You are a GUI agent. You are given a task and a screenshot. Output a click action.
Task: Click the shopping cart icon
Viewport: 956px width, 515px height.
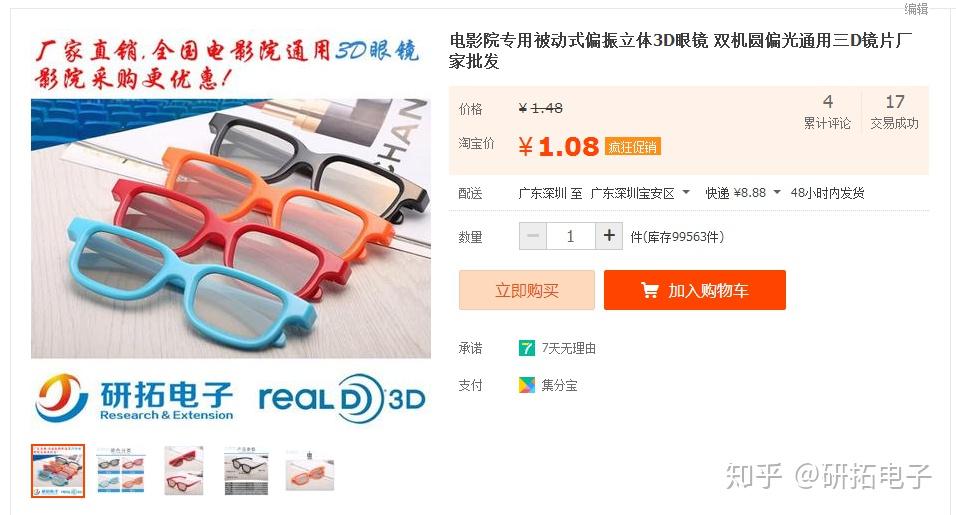650,291
